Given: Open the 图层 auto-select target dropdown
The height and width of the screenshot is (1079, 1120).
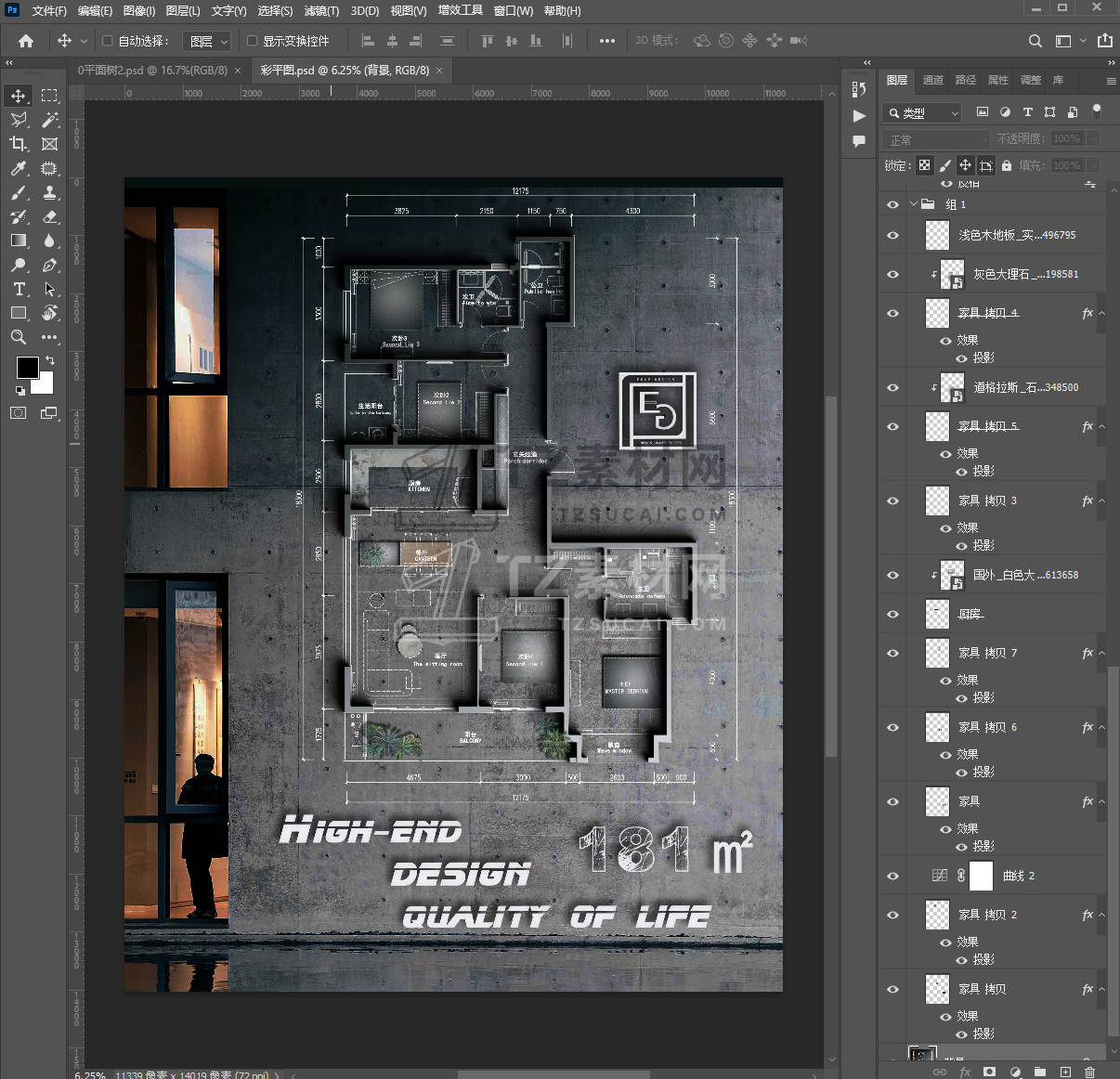Looking at the screenshot, I should click(x=209, y=41).
